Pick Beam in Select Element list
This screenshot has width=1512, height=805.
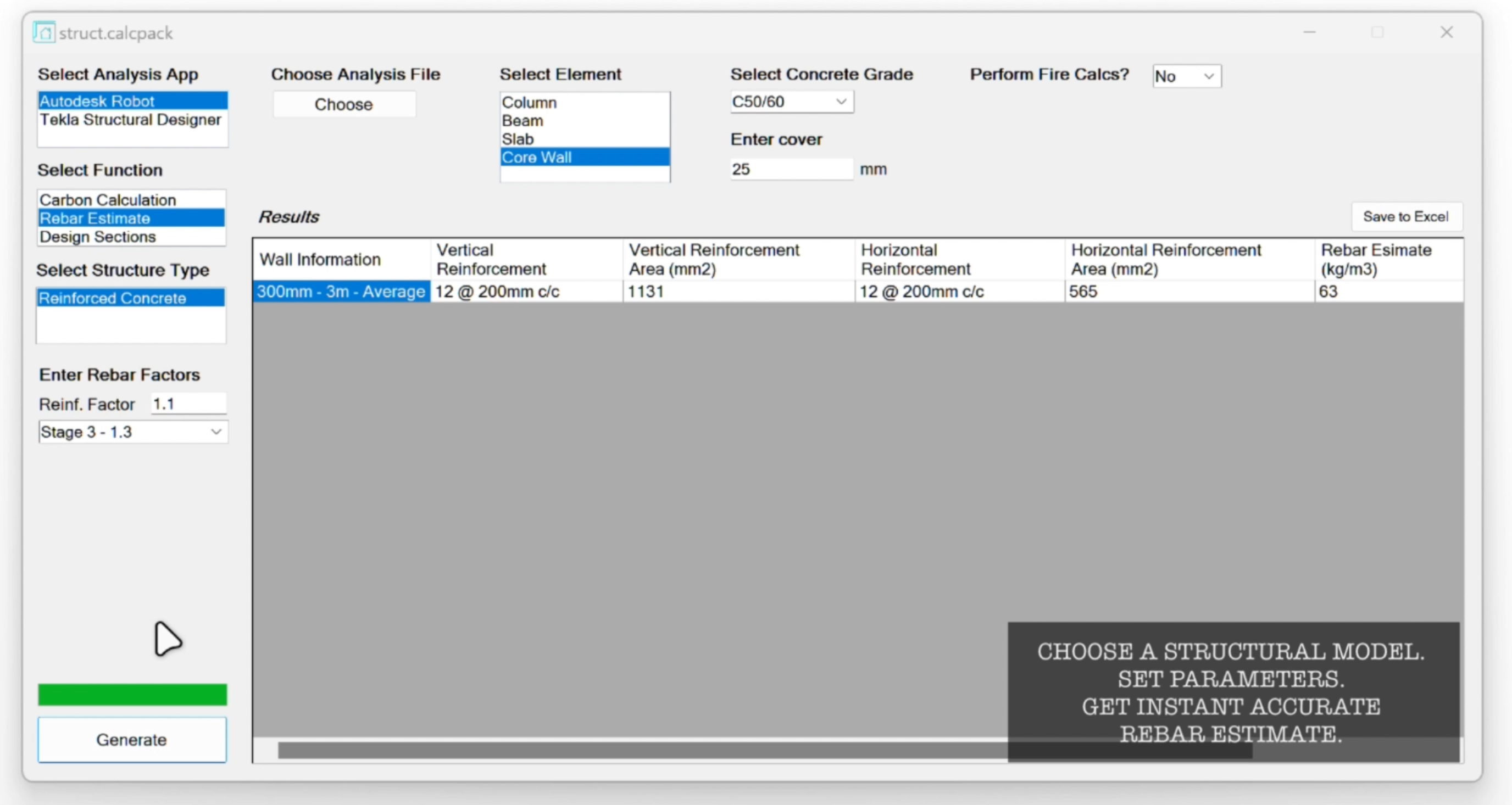click(522, 120)
